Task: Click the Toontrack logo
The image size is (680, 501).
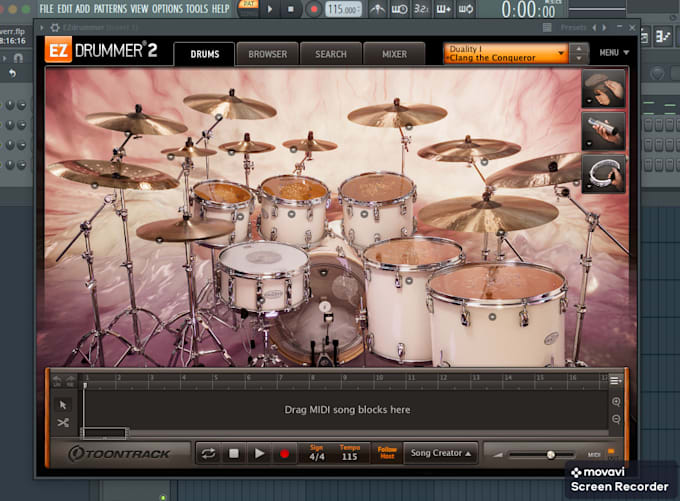Action: point(119,454)
